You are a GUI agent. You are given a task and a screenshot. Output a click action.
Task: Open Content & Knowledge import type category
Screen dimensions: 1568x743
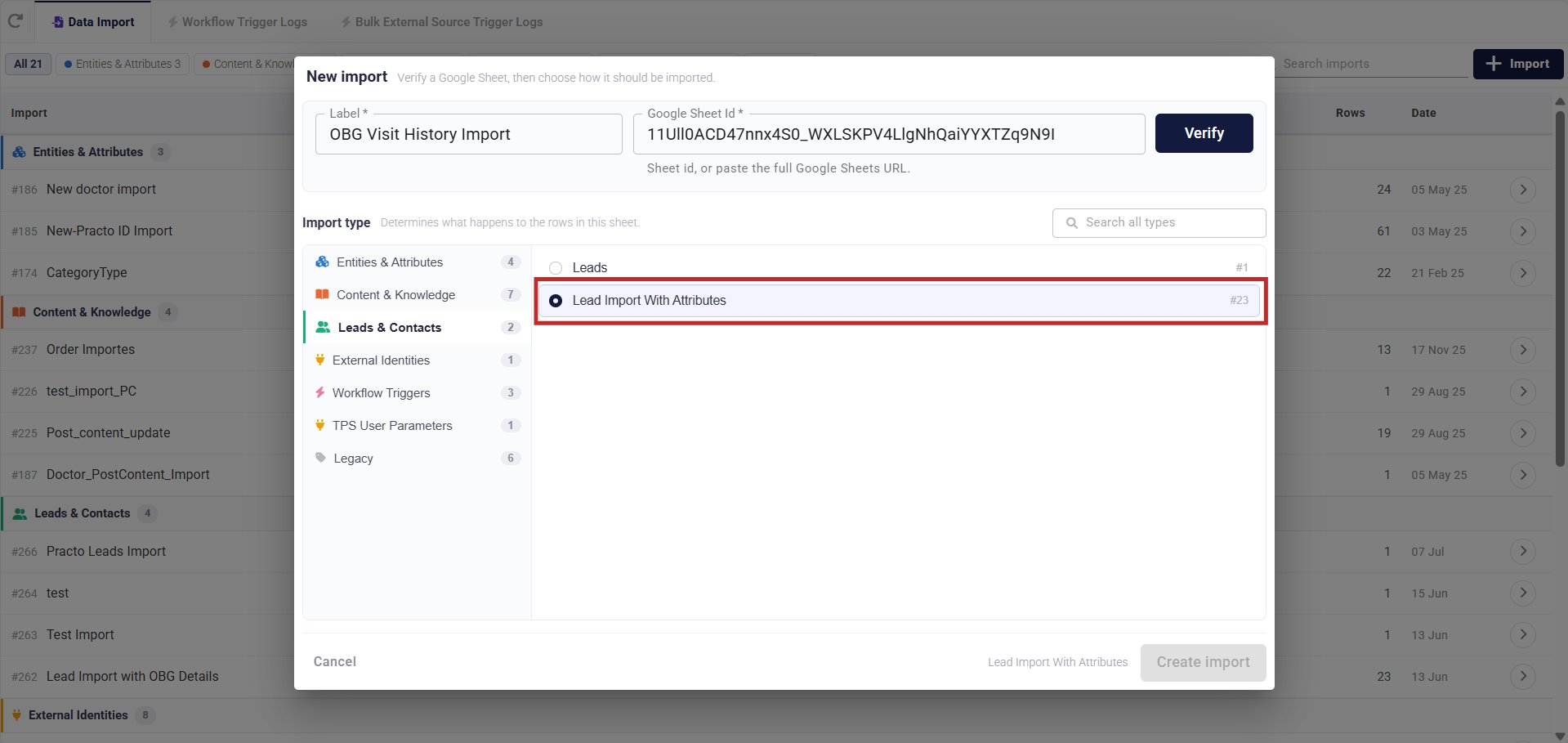tap(418, 295)
